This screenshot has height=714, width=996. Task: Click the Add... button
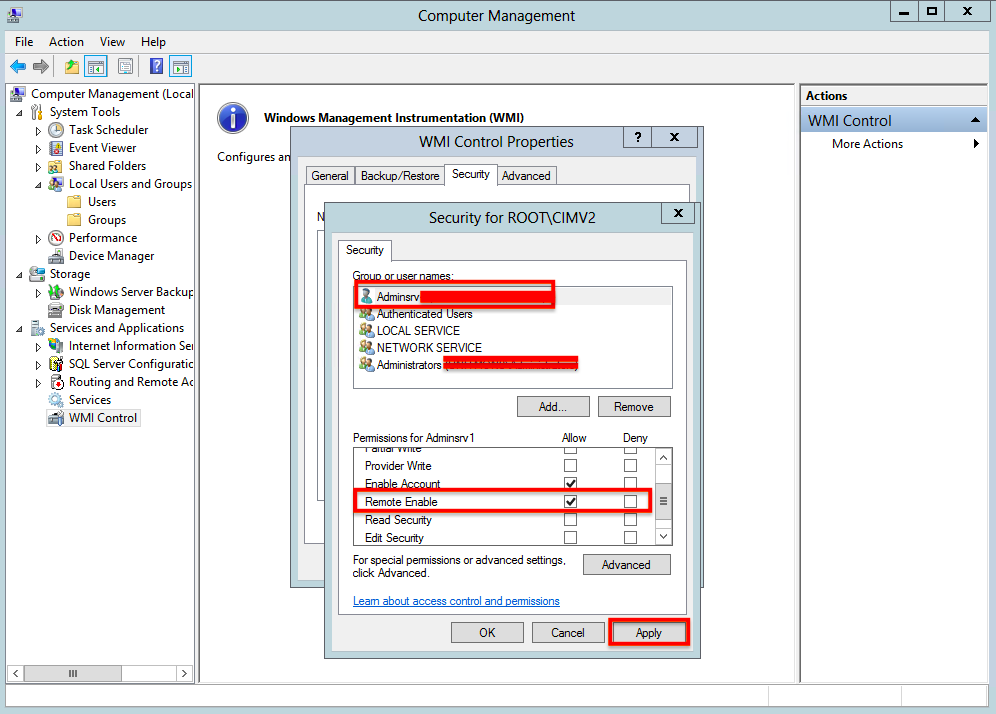click(553, 407)
